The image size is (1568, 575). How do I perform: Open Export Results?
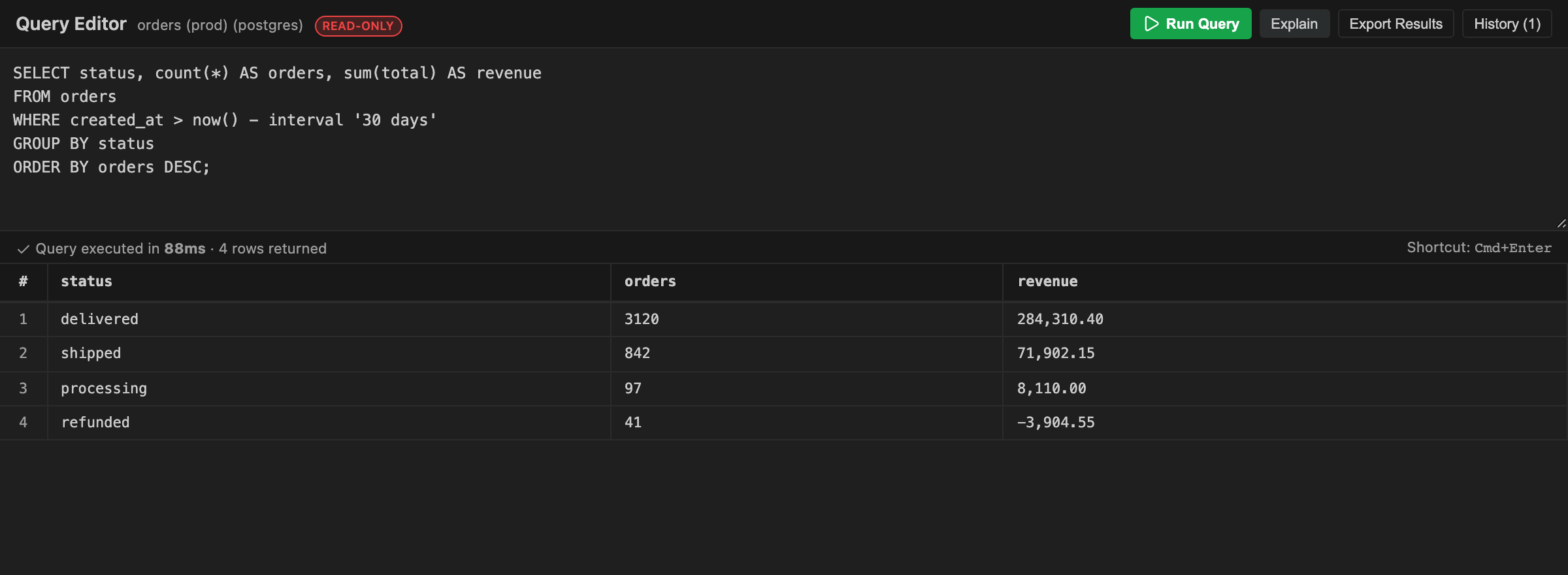pyautogui.click(x=1396, y=24)
